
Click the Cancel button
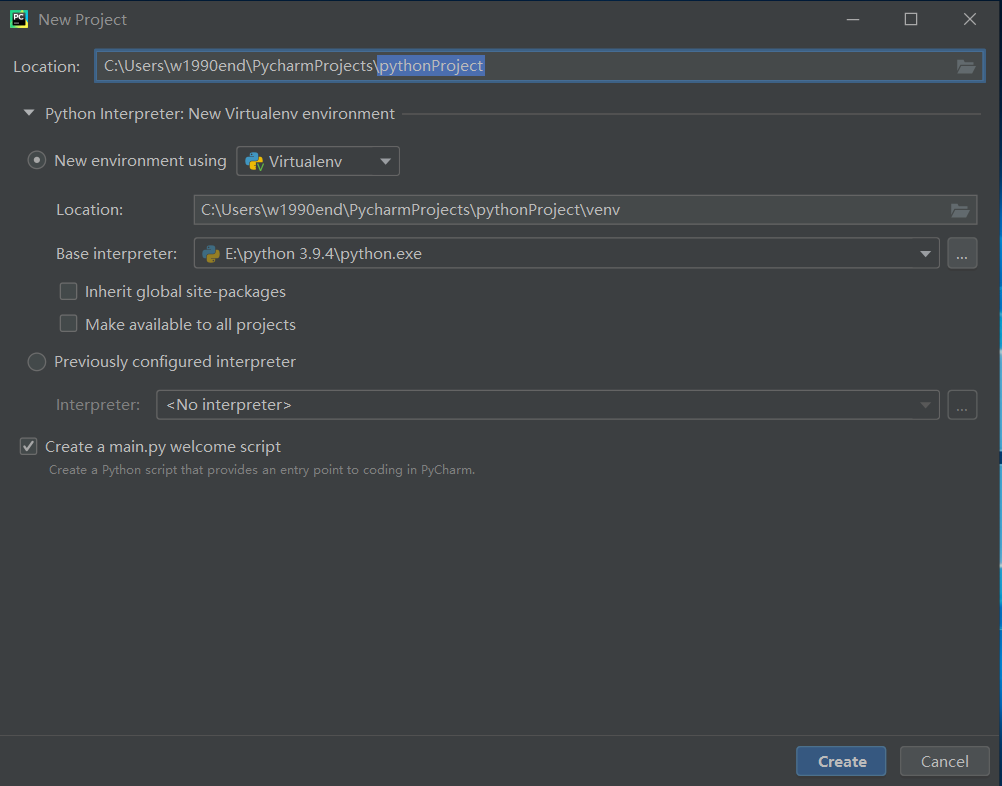pyautogui.click(x=944, y=762)
